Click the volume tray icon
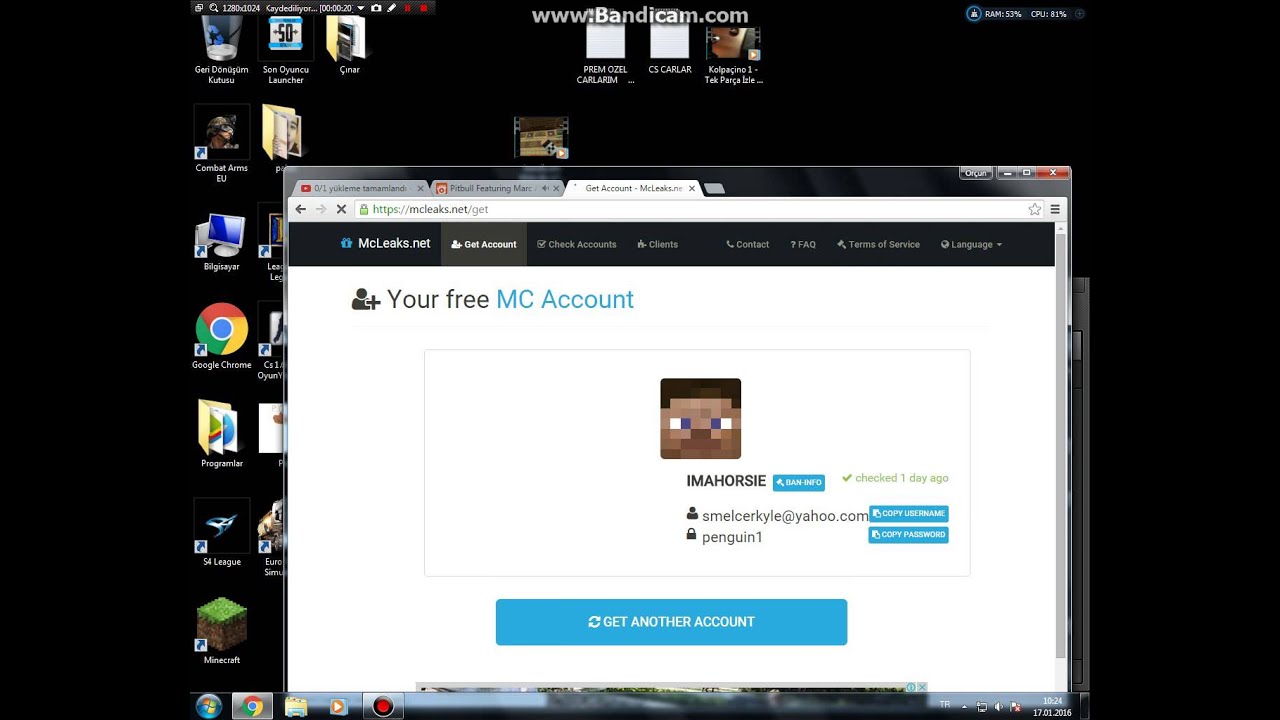The width and height of the screenshot is (1280, 720). tap(998, 707)
